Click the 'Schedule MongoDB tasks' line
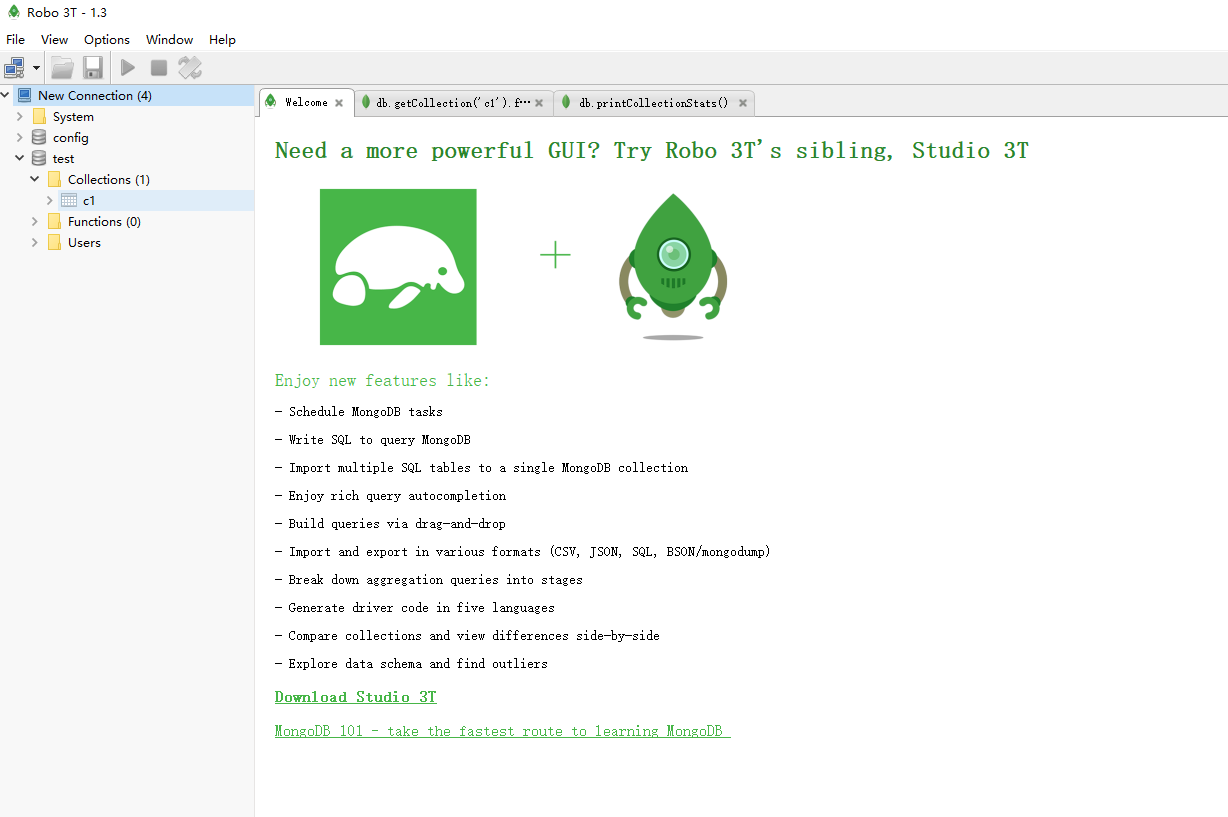 [359, 412]
